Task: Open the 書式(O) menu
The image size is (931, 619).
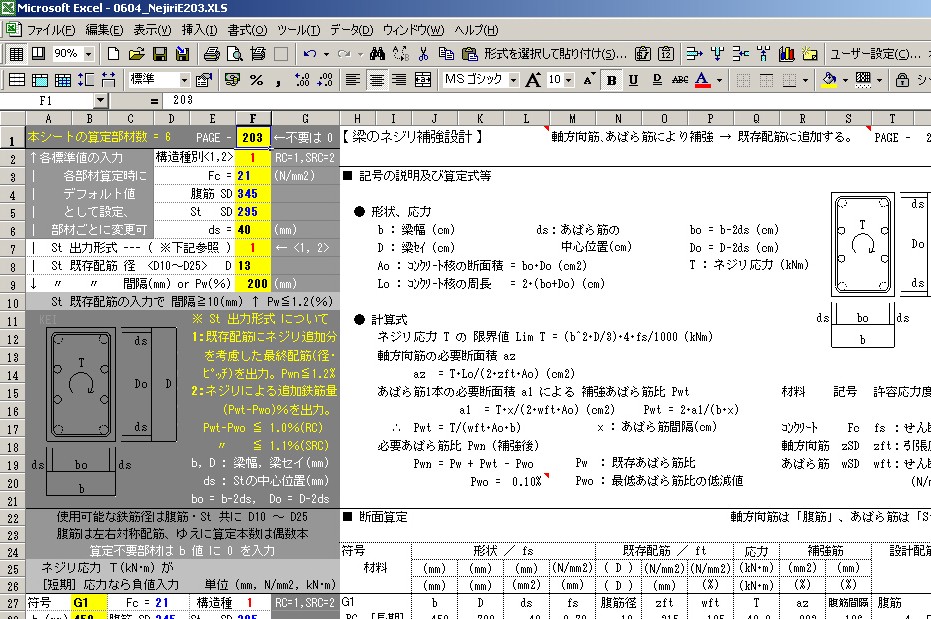Action: pyautogui.click(x=248, y=30)
